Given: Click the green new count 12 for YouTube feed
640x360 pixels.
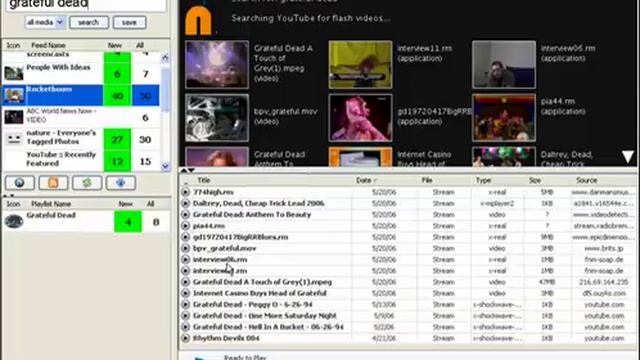Looking at the screenshot, I should (x=117, y=161).
